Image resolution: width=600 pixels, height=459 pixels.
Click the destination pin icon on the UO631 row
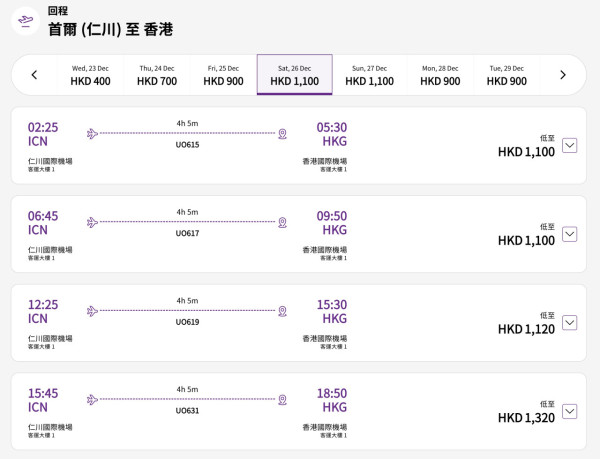click(x=282, y=400)
